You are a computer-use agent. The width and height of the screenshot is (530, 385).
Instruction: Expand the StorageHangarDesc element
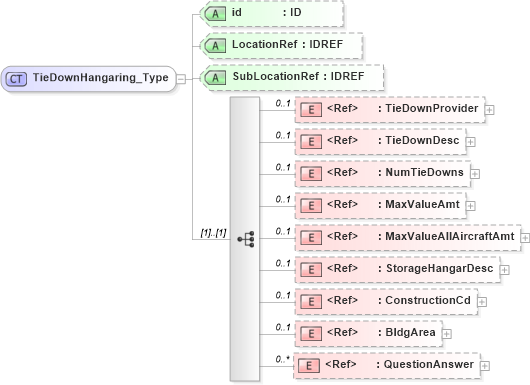coord(504,270)
